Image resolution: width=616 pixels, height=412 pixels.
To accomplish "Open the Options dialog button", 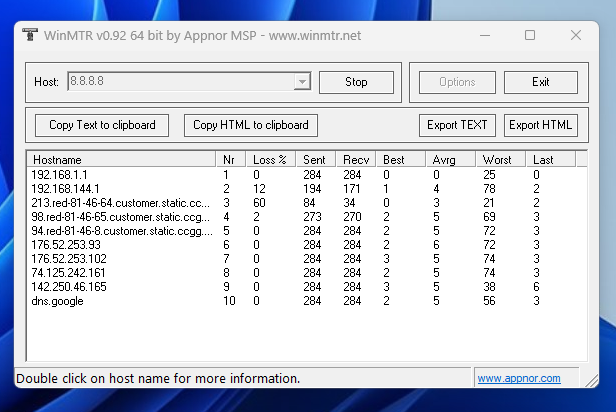I will 457,82.
